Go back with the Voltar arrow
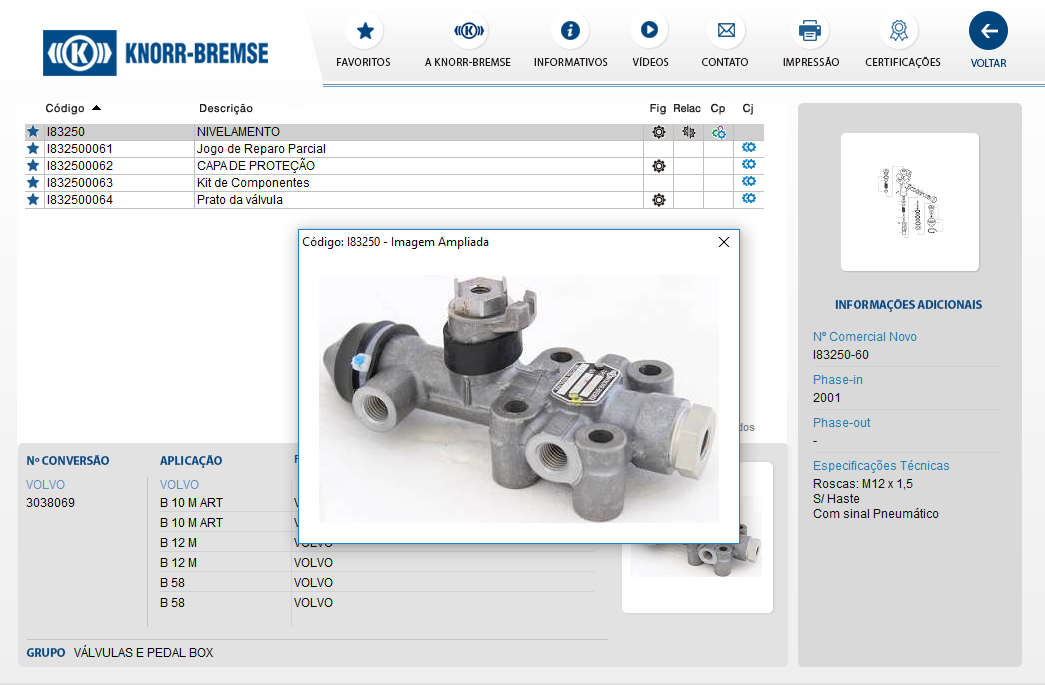Screen dimensions: 1045x685 (988, 31)
